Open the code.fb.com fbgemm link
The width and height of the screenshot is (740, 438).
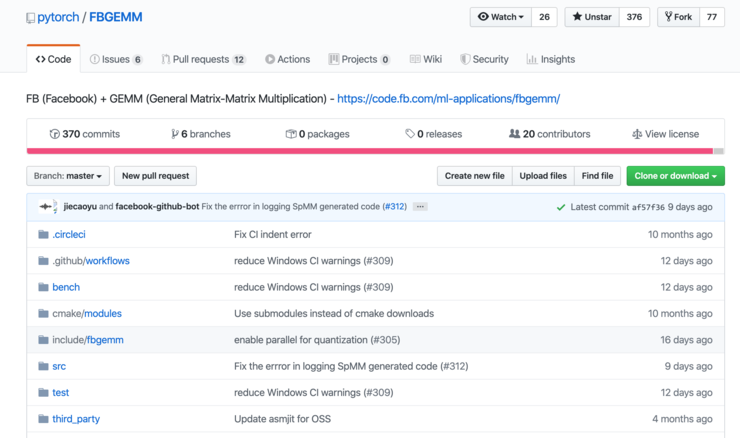(448, 99)
